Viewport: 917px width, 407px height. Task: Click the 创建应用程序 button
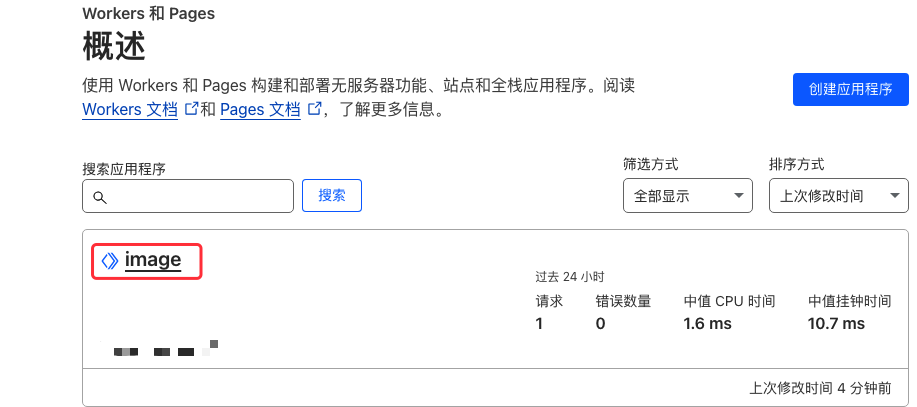(851, 89)
